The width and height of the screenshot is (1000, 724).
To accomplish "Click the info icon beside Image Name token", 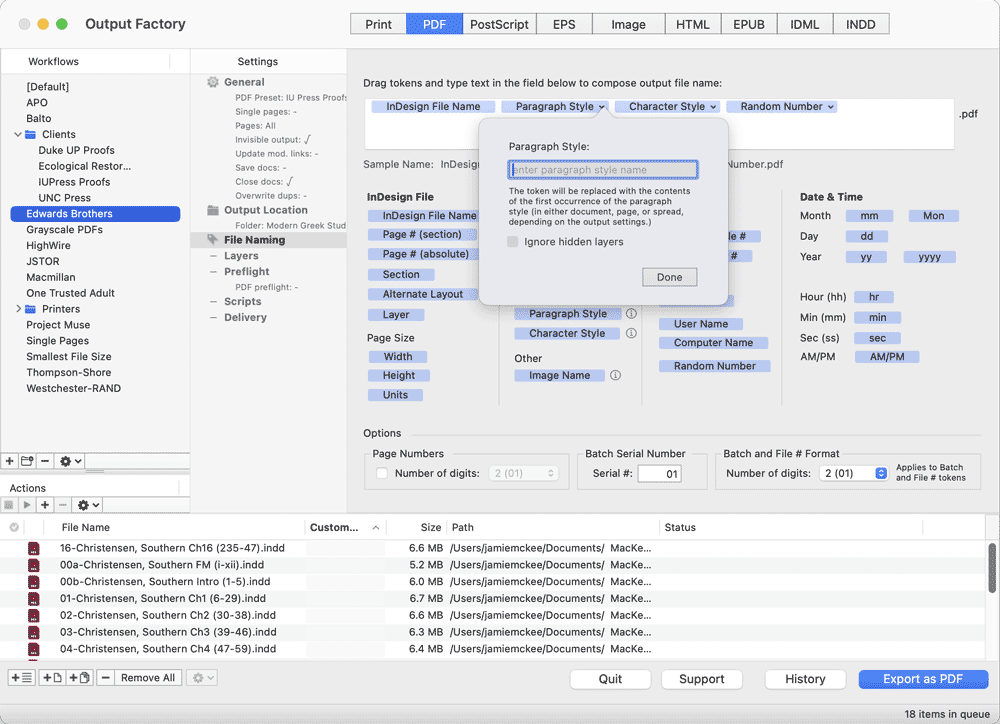I will 615,375.
